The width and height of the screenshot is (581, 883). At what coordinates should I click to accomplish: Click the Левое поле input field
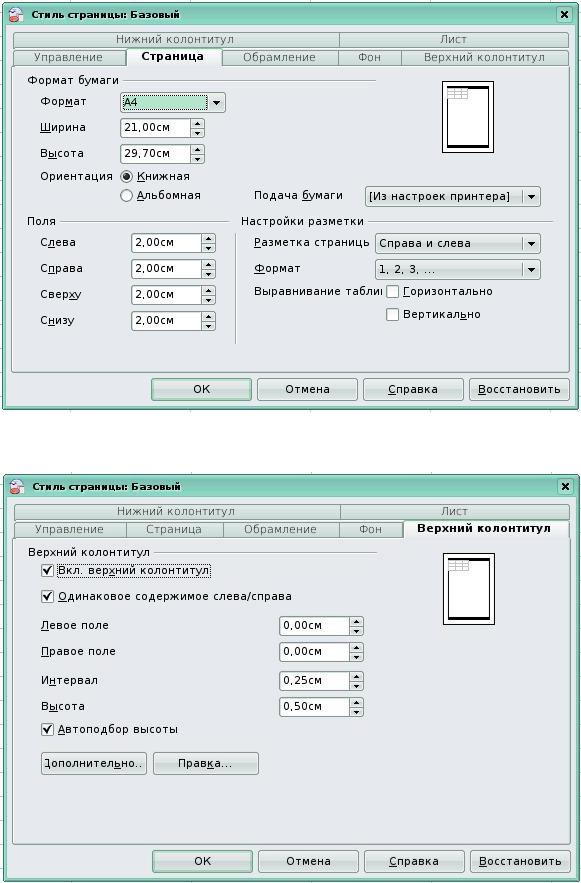point(314,626)
